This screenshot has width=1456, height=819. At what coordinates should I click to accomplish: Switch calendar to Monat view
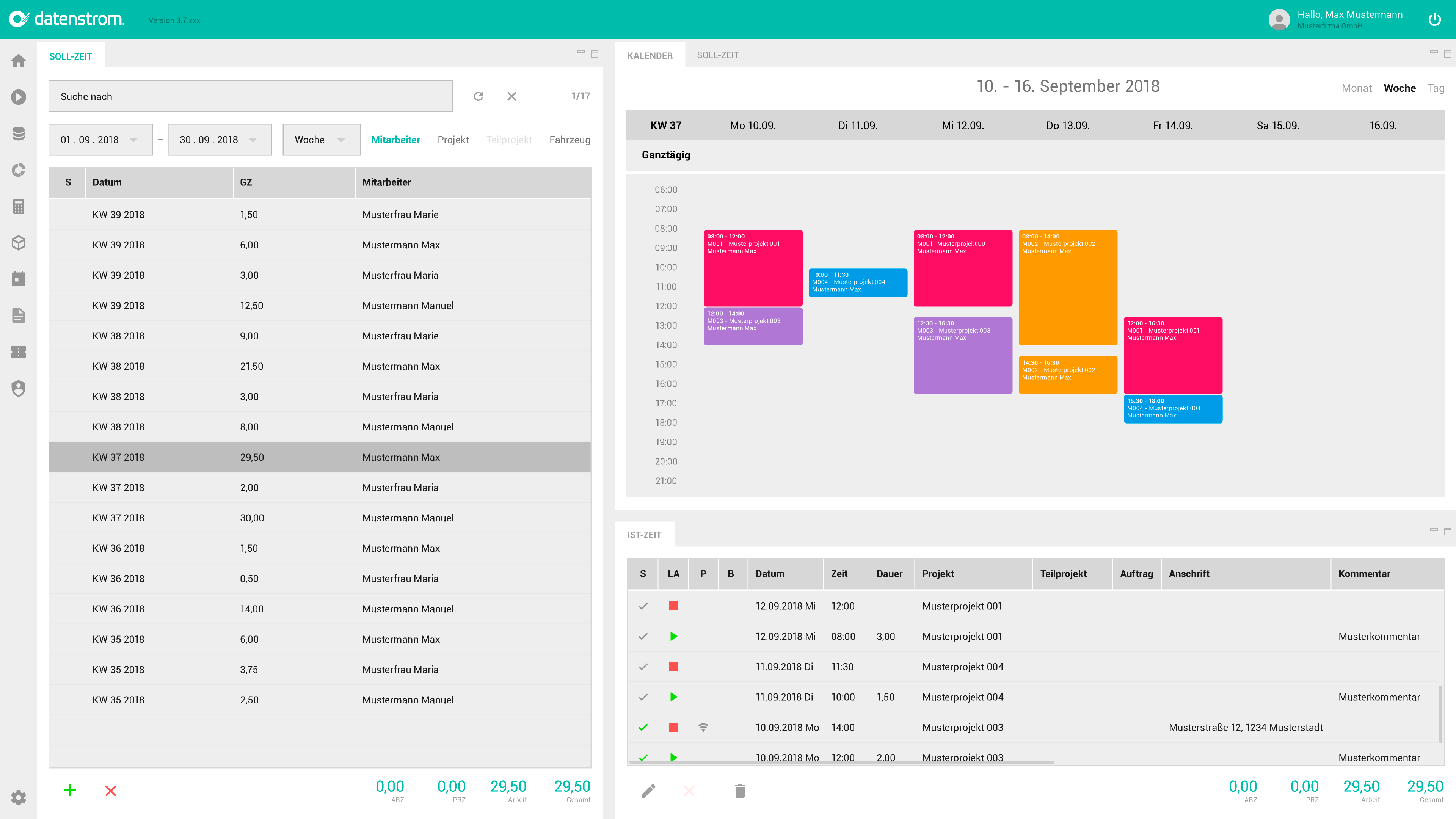point(1356,88)
